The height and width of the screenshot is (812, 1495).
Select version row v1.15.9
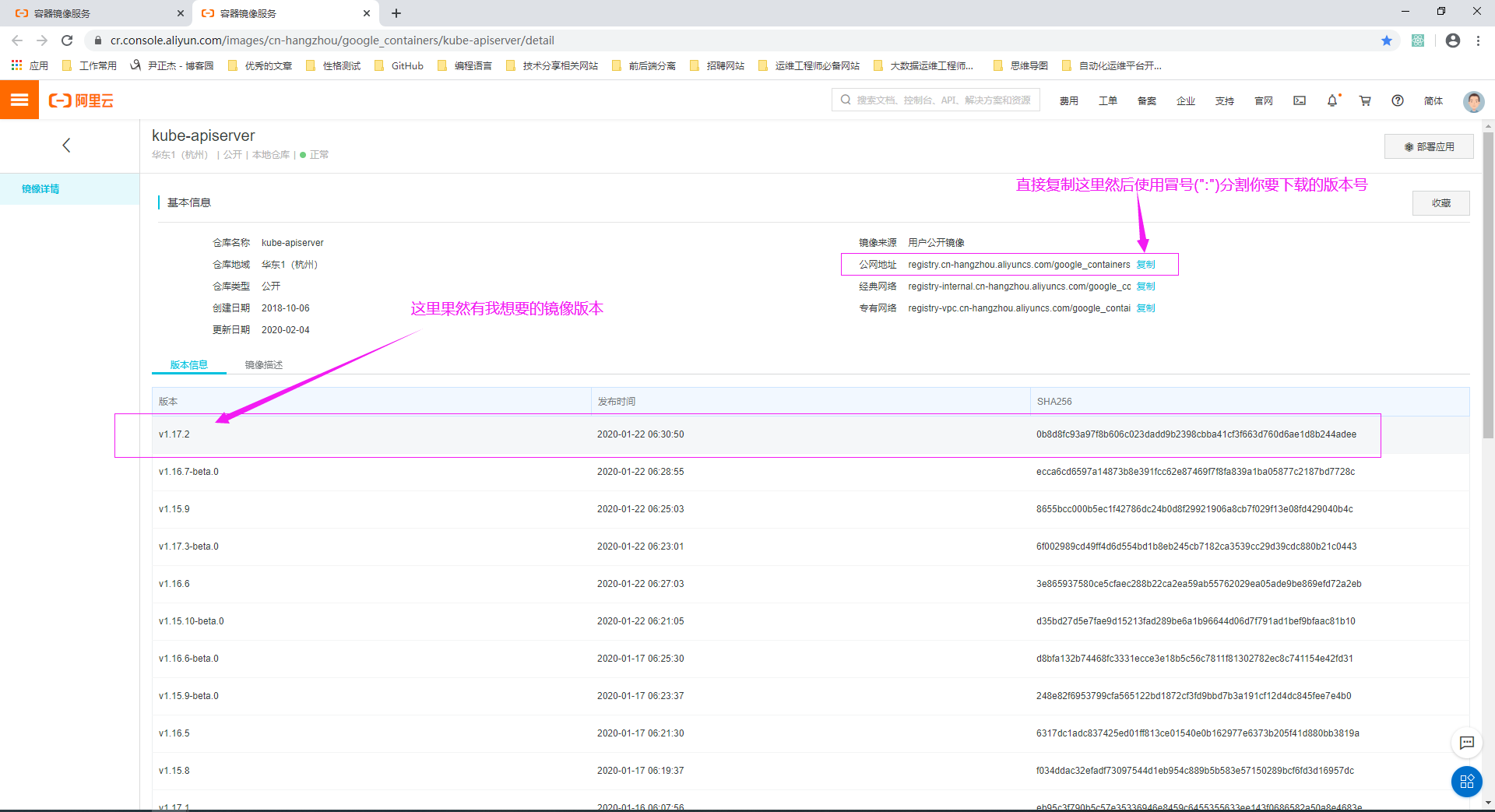(811, 509)
